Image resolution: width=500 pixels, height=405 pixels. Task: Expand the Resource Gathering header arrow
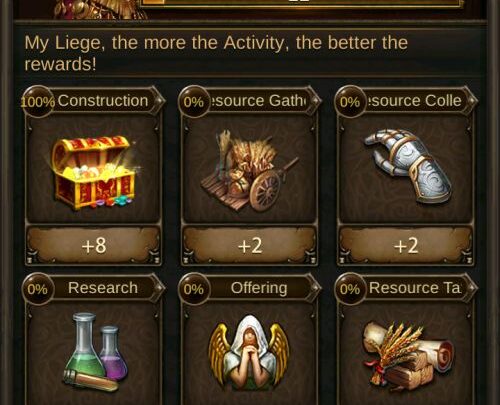(314, 100)
